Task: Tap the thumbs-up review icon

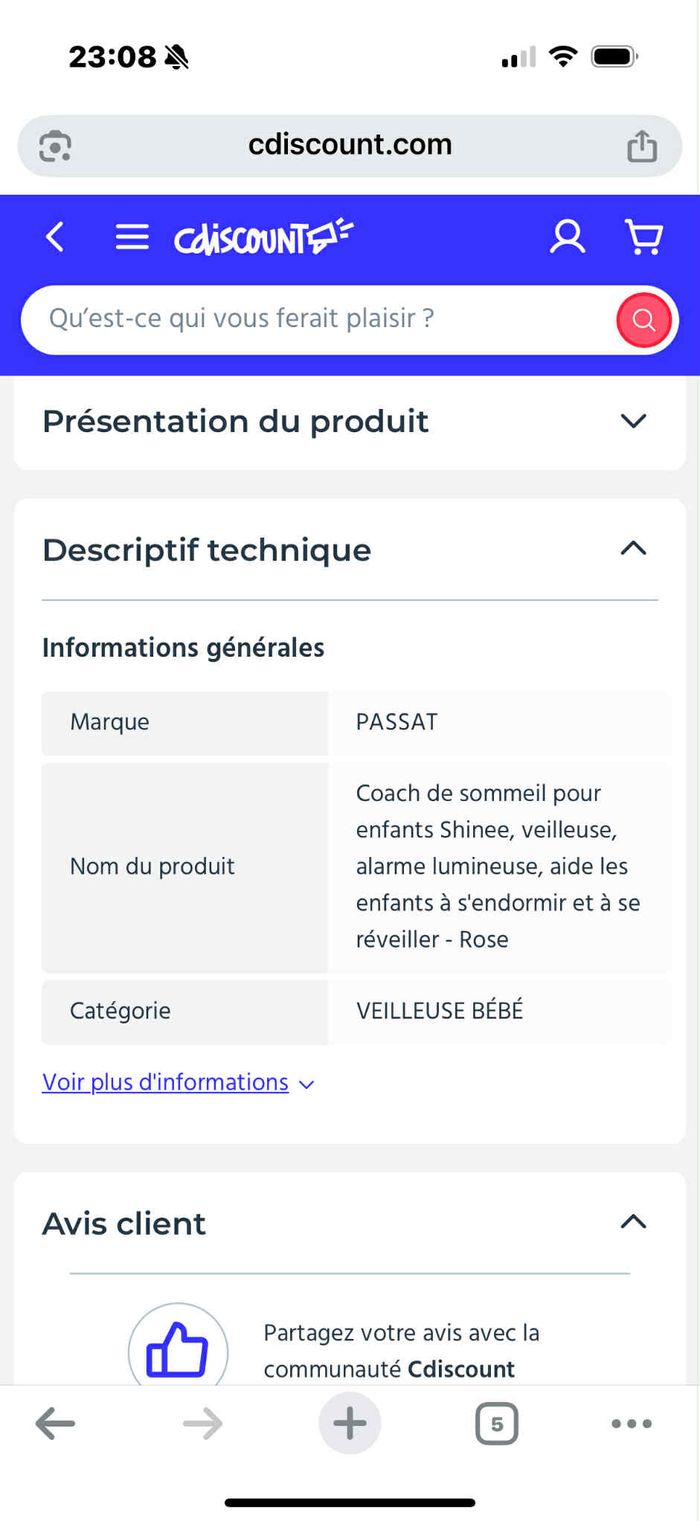Action: [178, 1346]
